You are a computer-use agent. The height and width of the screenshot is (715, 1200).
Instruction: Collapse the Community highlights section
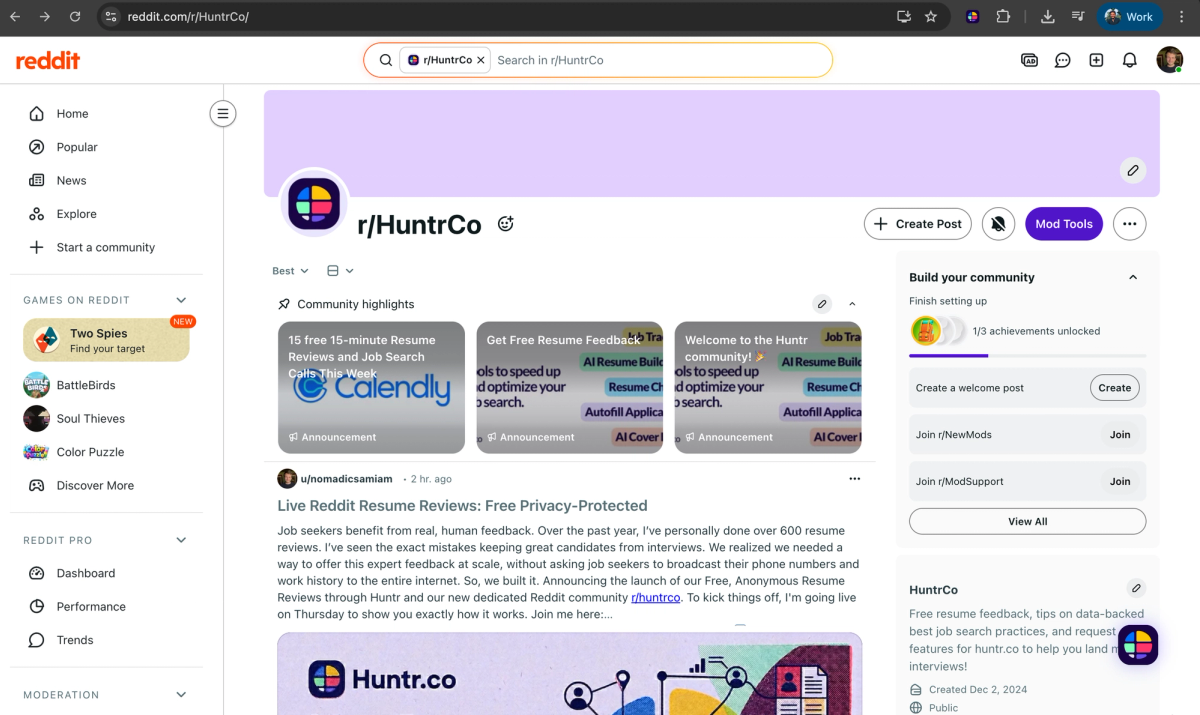click(852, 304)
